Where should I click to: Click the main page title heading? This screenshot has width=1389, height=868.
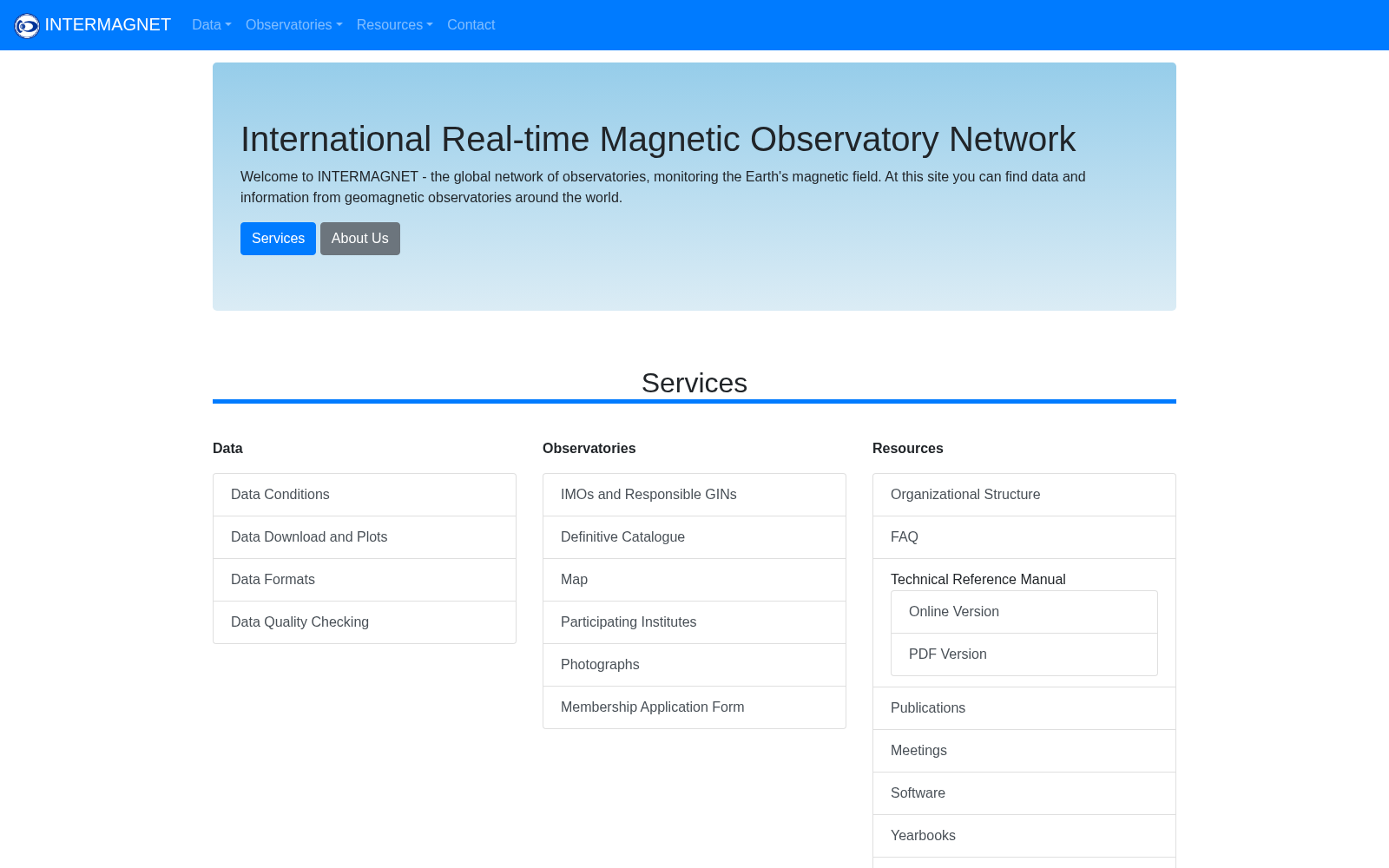tap(658, 140)
